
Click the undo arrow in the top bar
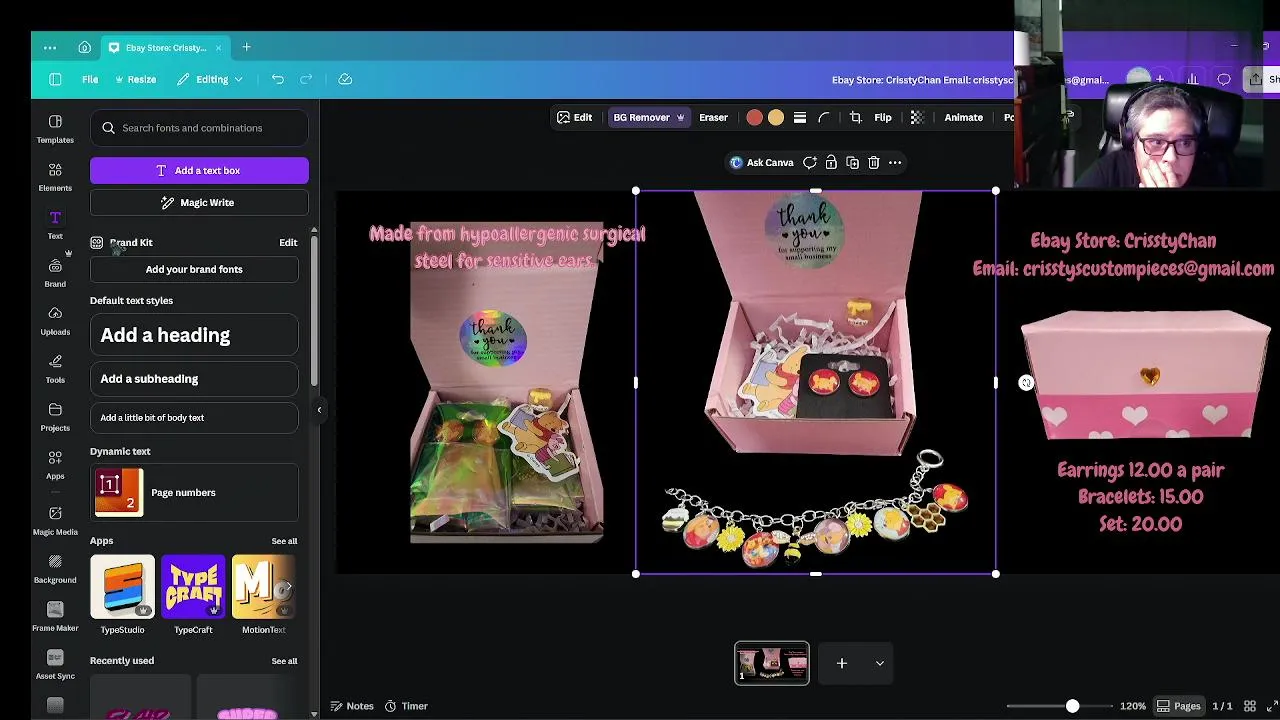point(278,79)
